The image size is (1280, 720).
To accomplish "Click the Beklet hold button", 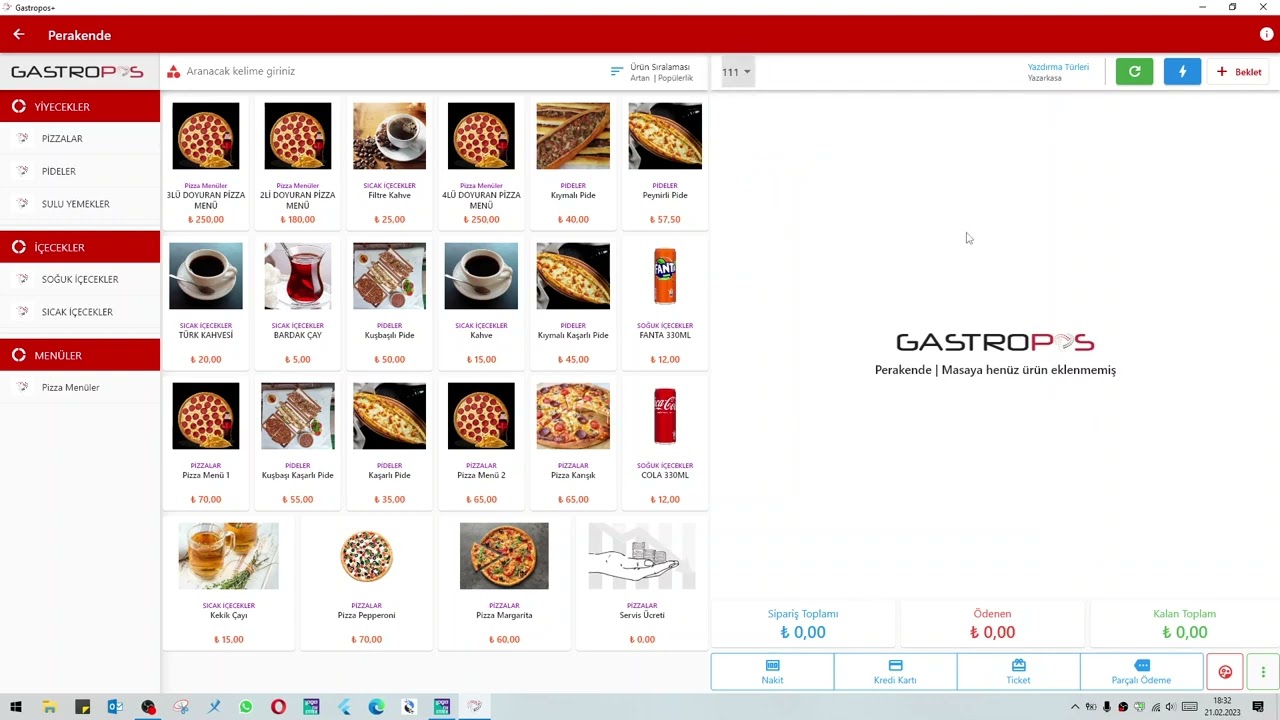I will [1239, 71].
